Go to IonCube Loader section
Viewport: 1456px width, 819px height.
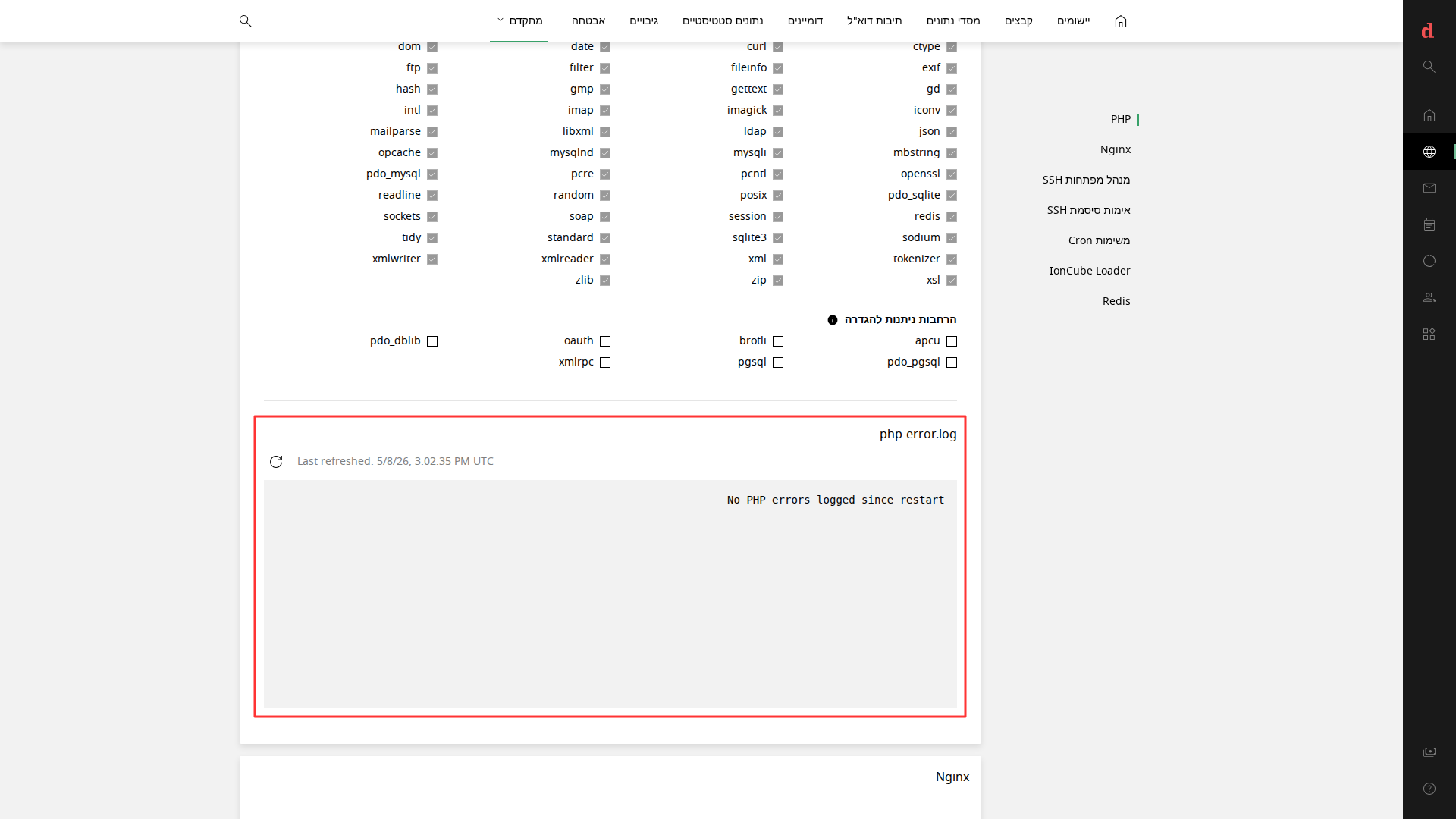click(1089, 271)
